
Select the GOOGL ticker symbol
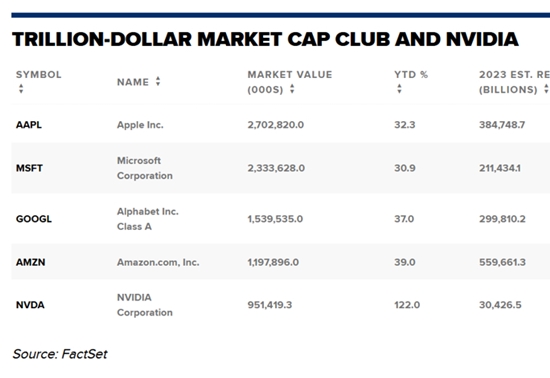[34, 219]
